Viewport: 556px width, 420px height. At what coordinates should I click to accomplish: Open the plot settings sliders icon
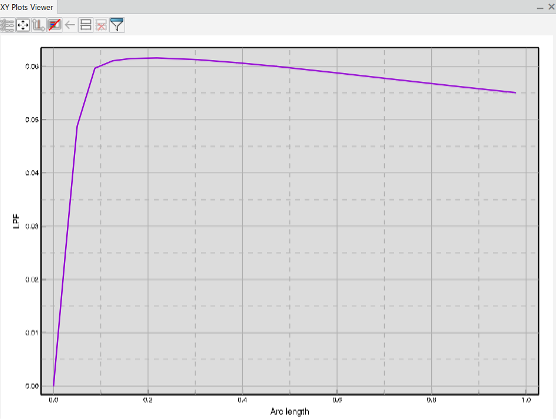[x=7, y=25]
